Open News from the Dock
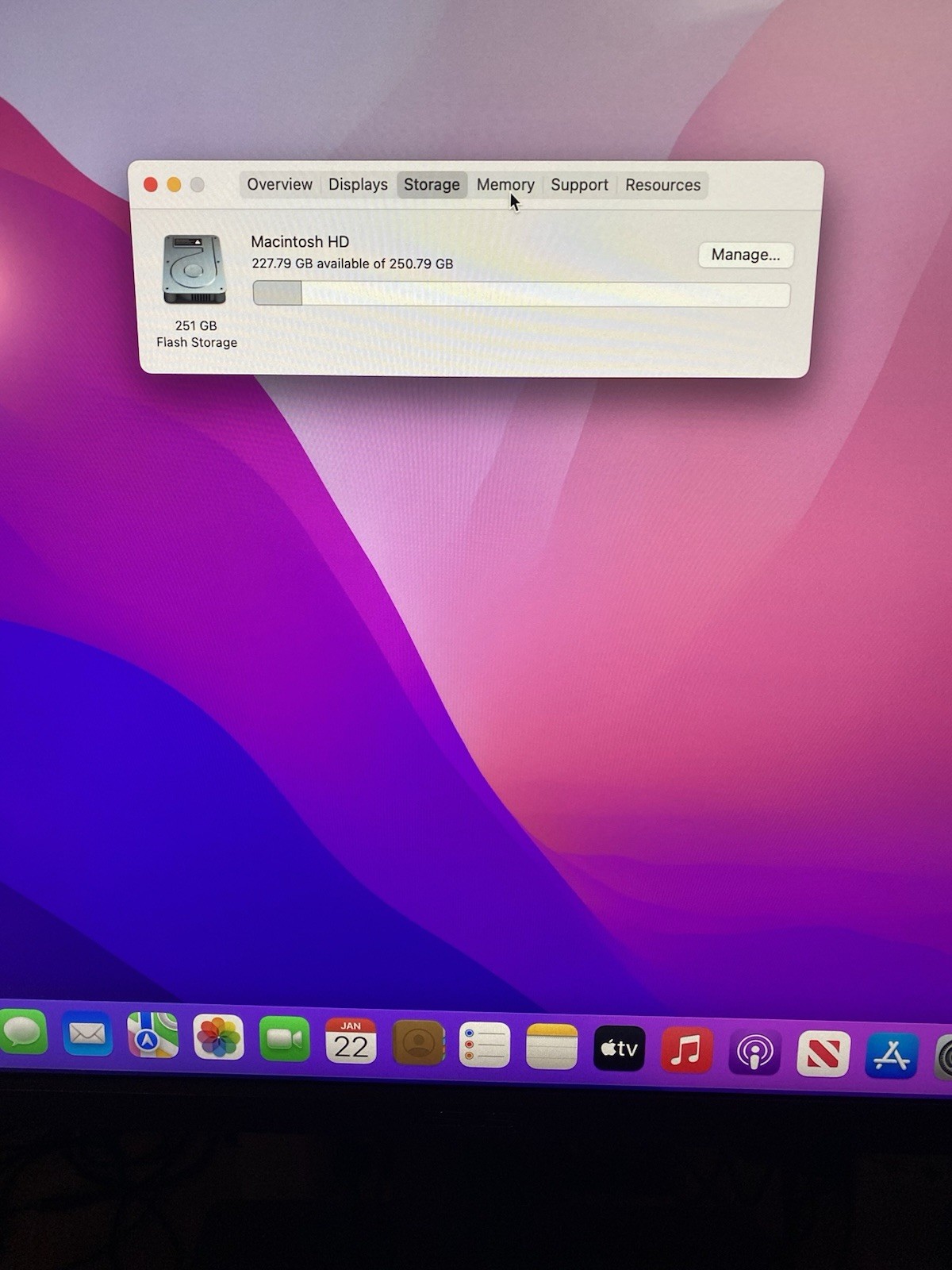 tap(823, 1053)
